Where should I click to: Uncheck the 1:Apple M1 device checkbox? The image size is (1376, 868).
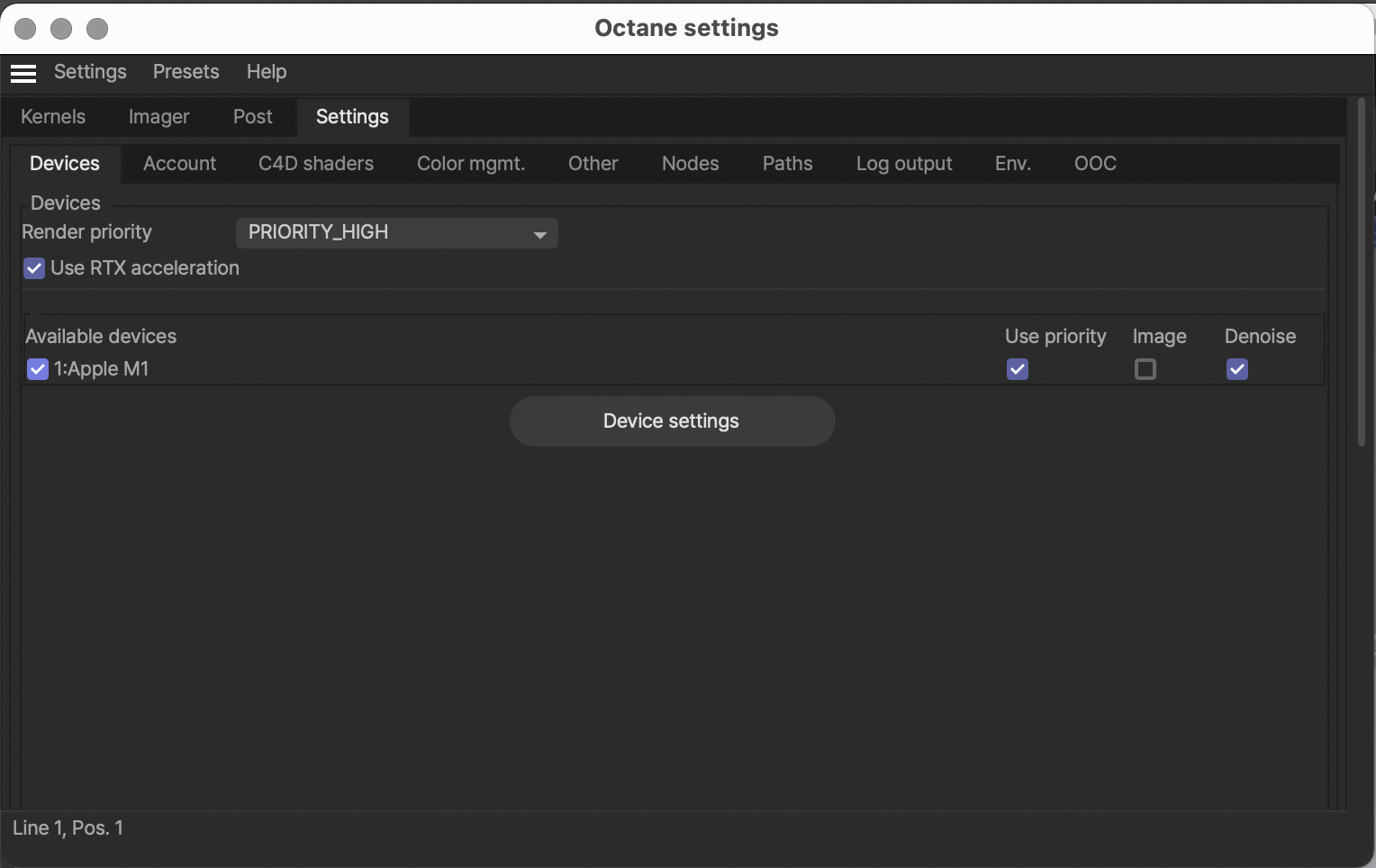(x=37, y=369)
